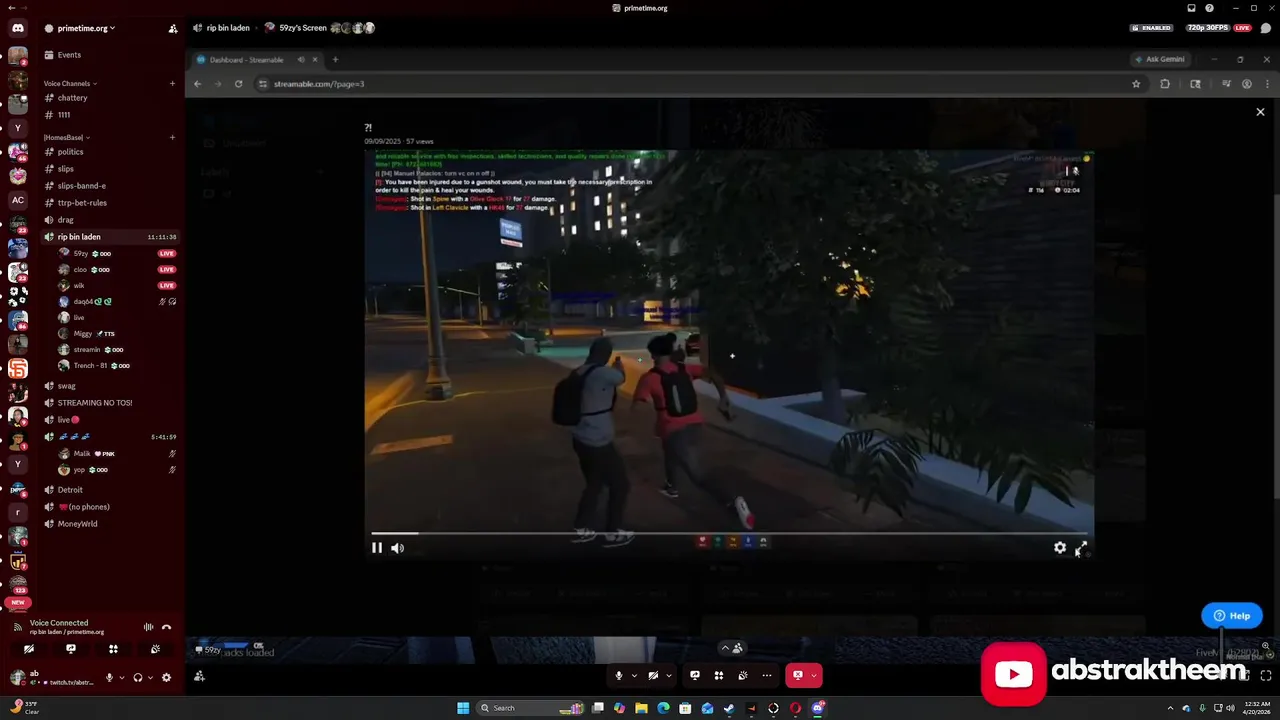Collapse the Voice Channels category
Image resolution: width=1280 pixels, height=720 pixels.
point(70,83)
